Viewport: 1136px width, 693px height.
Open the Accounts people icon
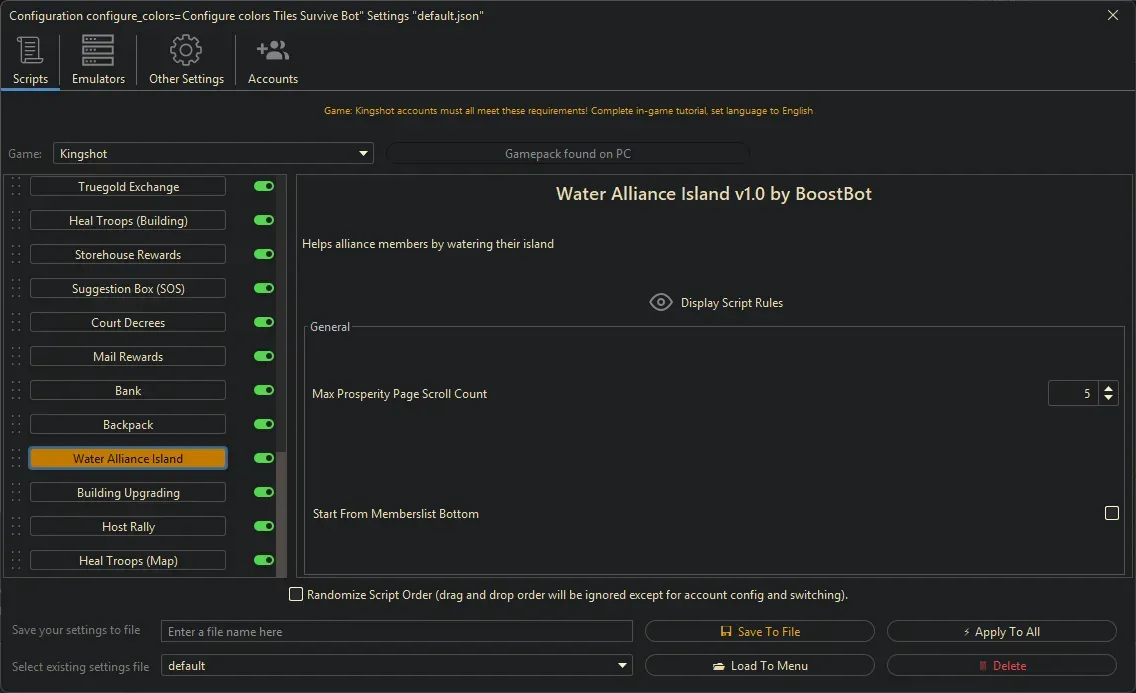pyautogui.click(x=272, y=50)
